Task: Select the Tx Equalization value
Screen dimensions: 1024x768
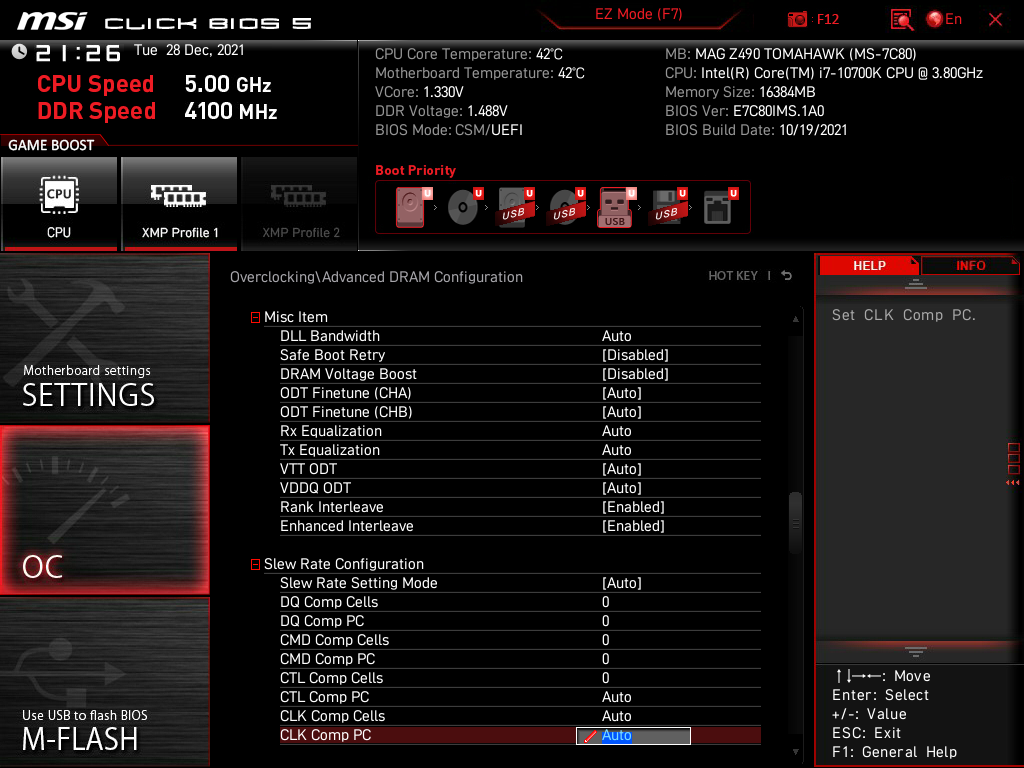Action: [x=616, y=450]
